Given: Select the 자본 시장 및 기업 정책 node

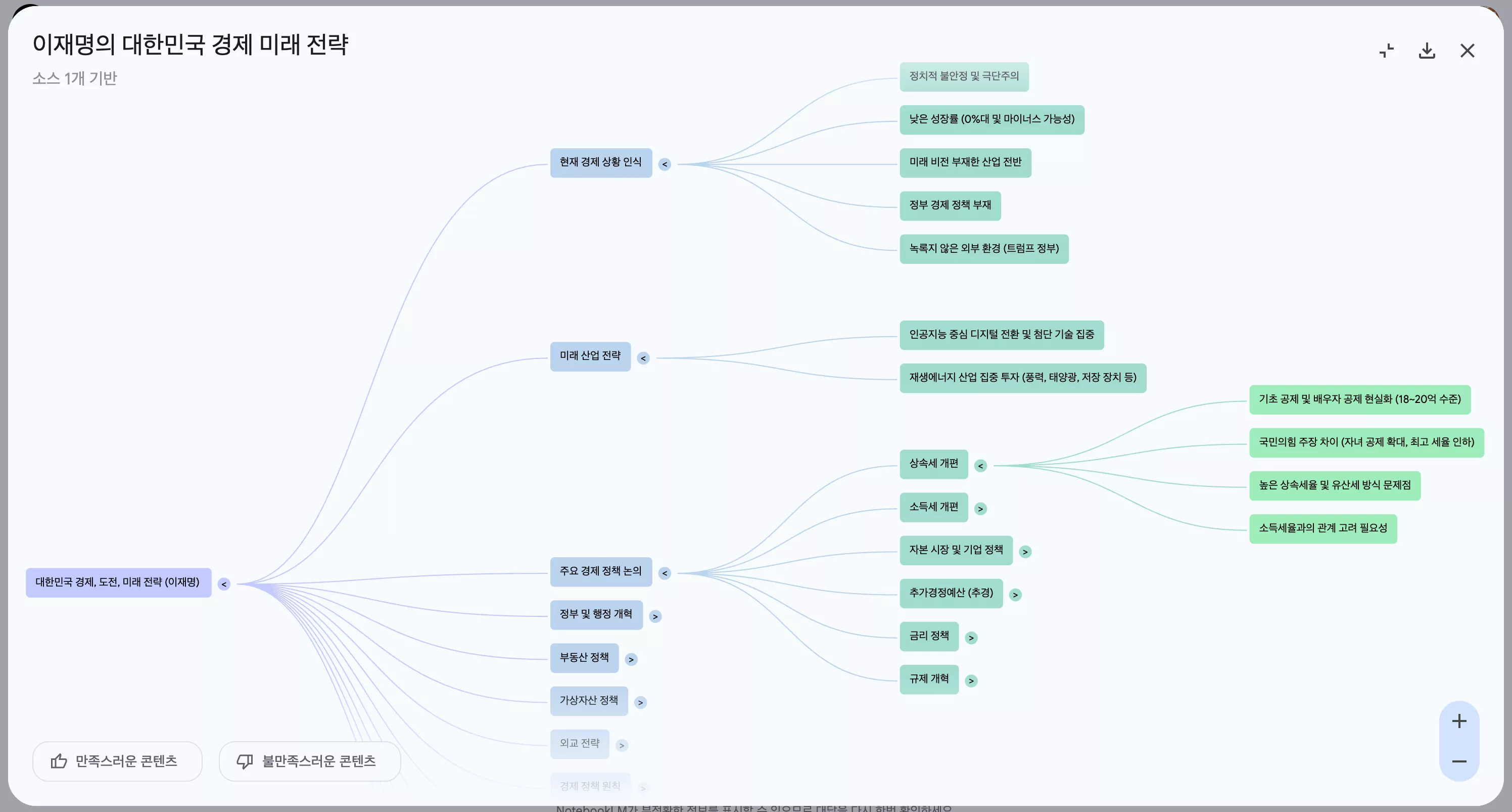Looking at the screenshot, I should [x=956, y=550].
